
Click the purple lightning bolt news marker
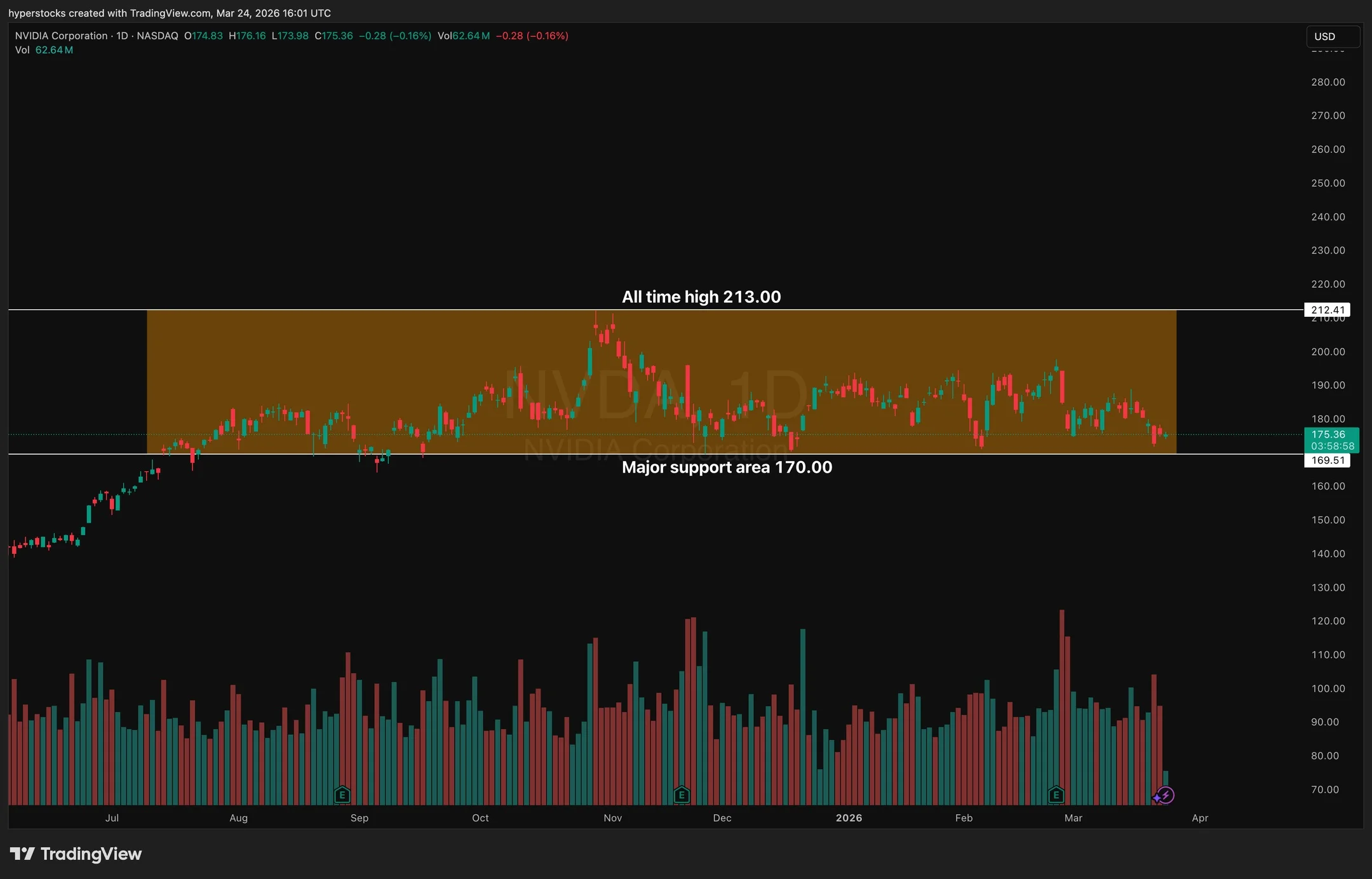pyautogui.click(x=1166, y=795)
